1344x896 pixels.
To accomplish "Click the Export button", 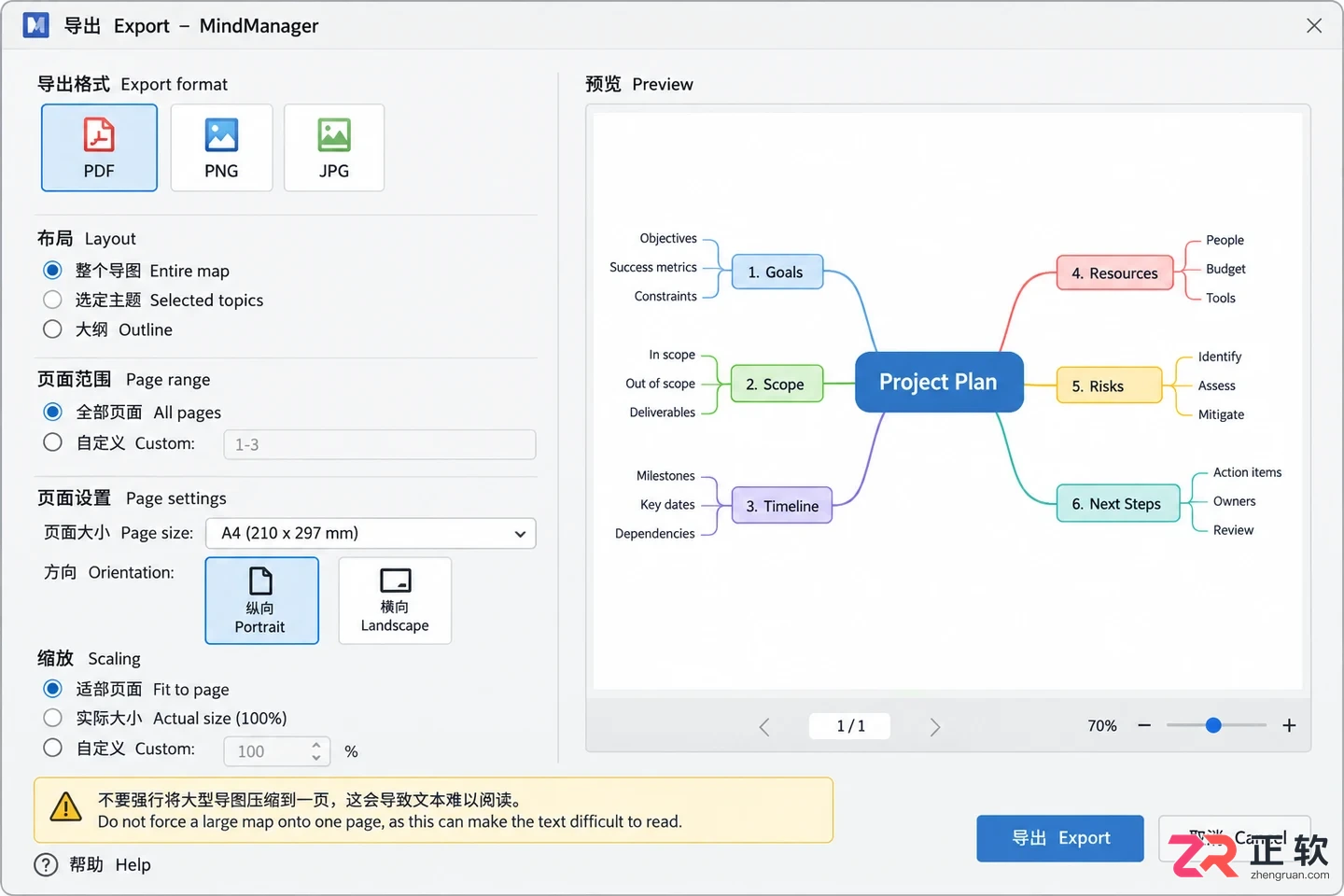I will click(1060, 838).
